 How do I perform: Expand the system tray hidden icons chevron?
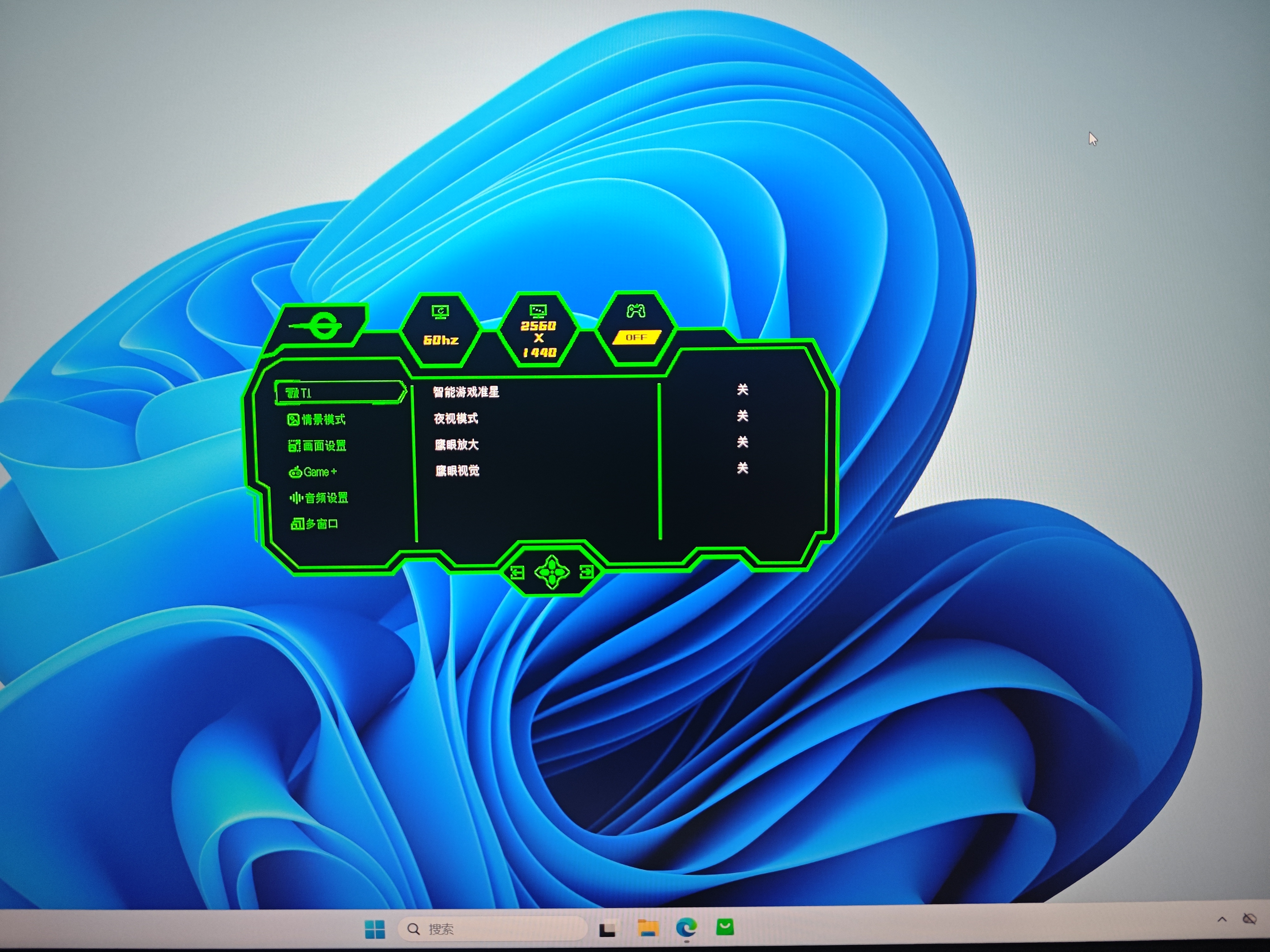click(1222, 920)
